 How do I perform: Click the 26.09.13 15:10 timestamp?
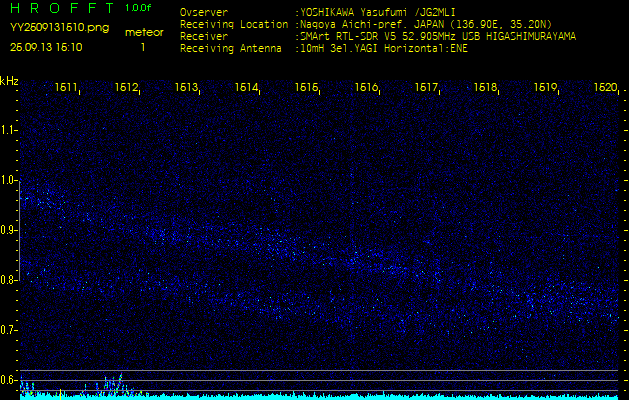46,46
